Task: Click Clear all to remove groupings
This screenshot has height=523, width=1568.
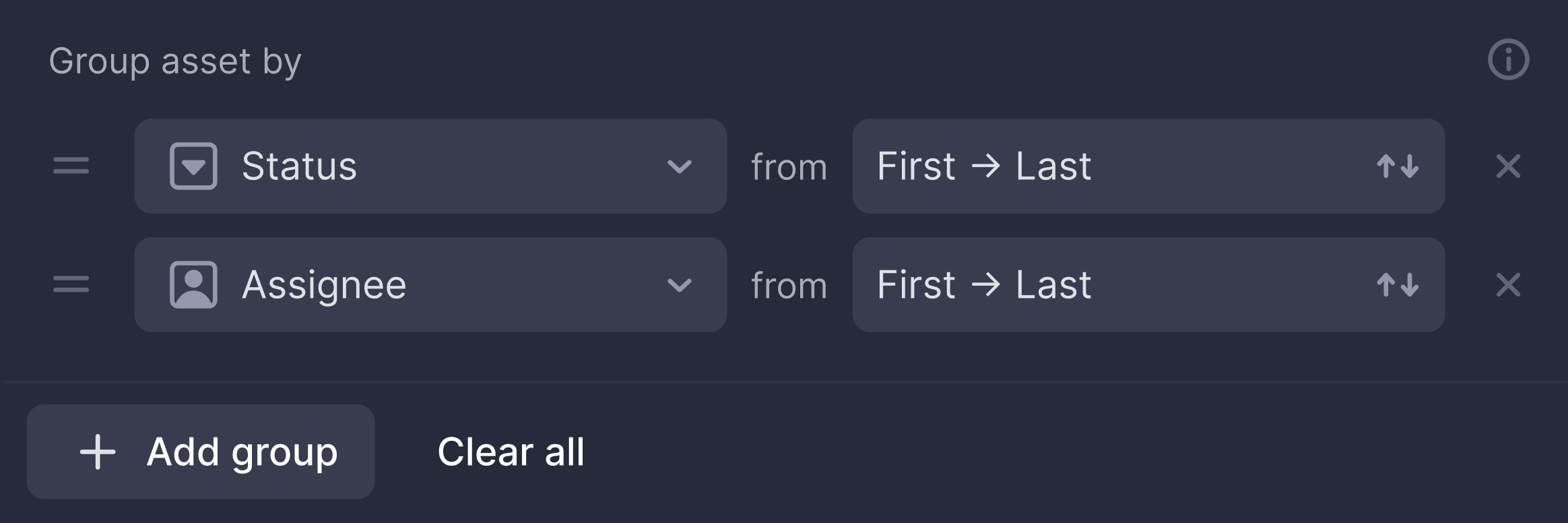Action: coord(511,452)
